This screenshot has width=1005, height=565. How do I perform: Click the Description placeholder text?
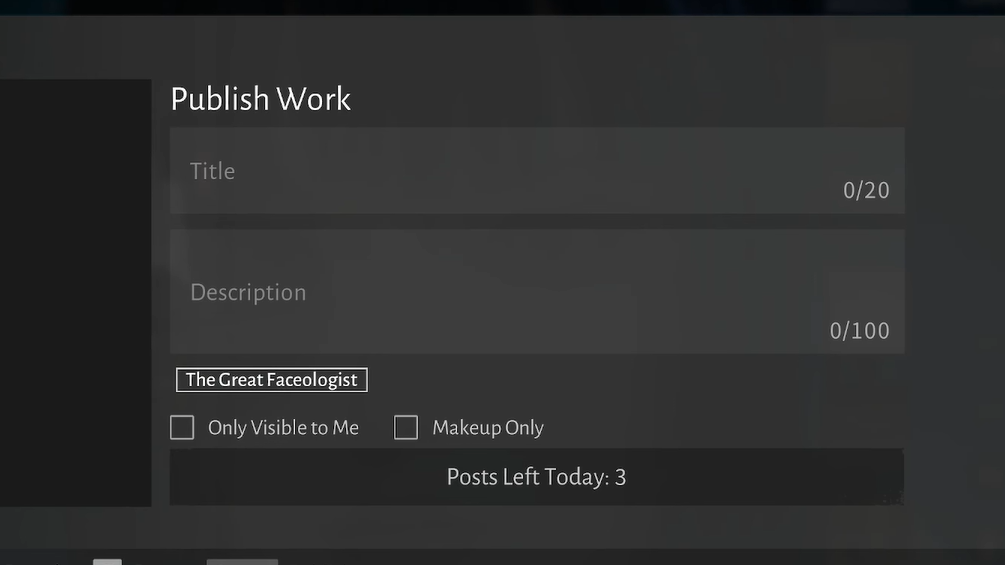[x=248, y=292]
